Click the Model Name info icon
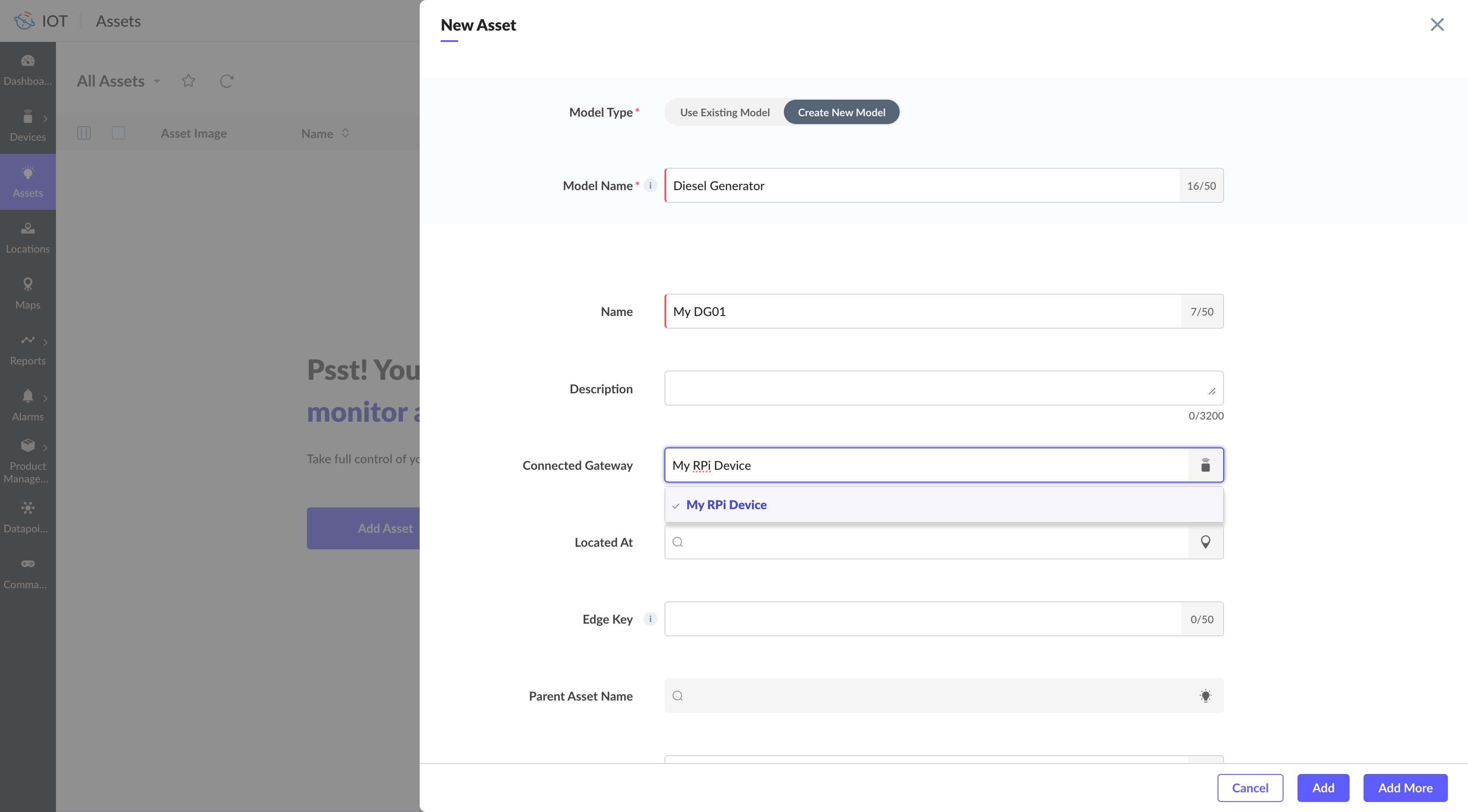 [650, 185]
